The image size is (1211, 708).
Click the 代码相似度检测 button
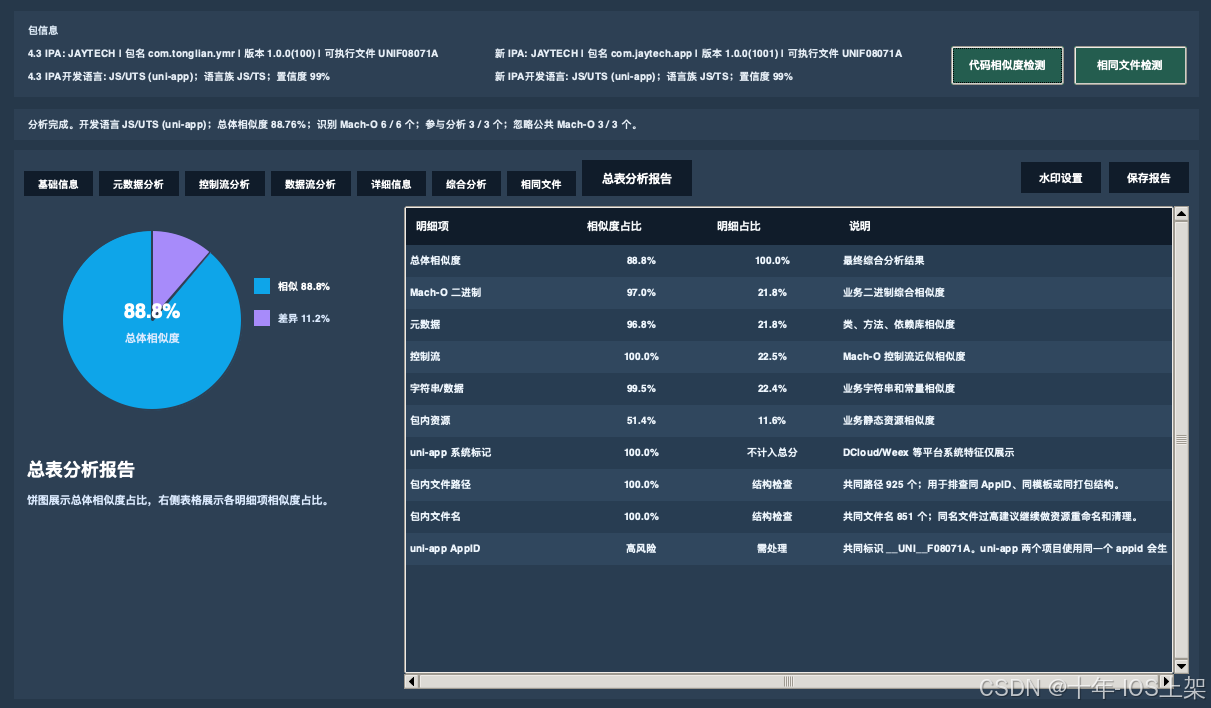point(1007,65)
